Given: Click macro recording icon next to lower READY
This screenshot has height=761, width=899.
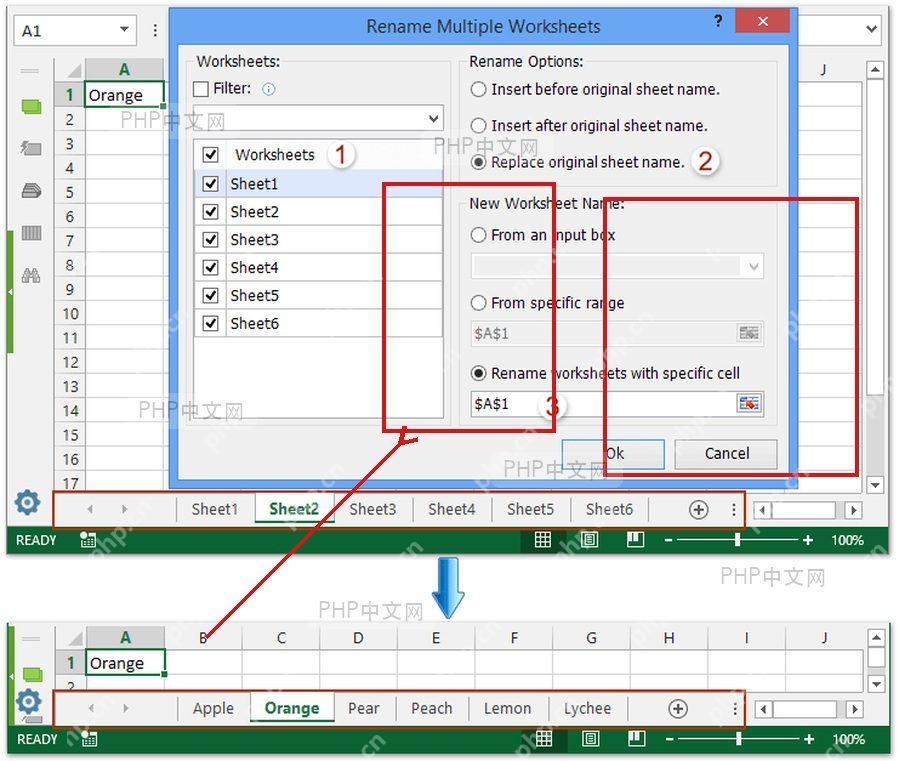Looking at the screenshot, I should [89, 739].
